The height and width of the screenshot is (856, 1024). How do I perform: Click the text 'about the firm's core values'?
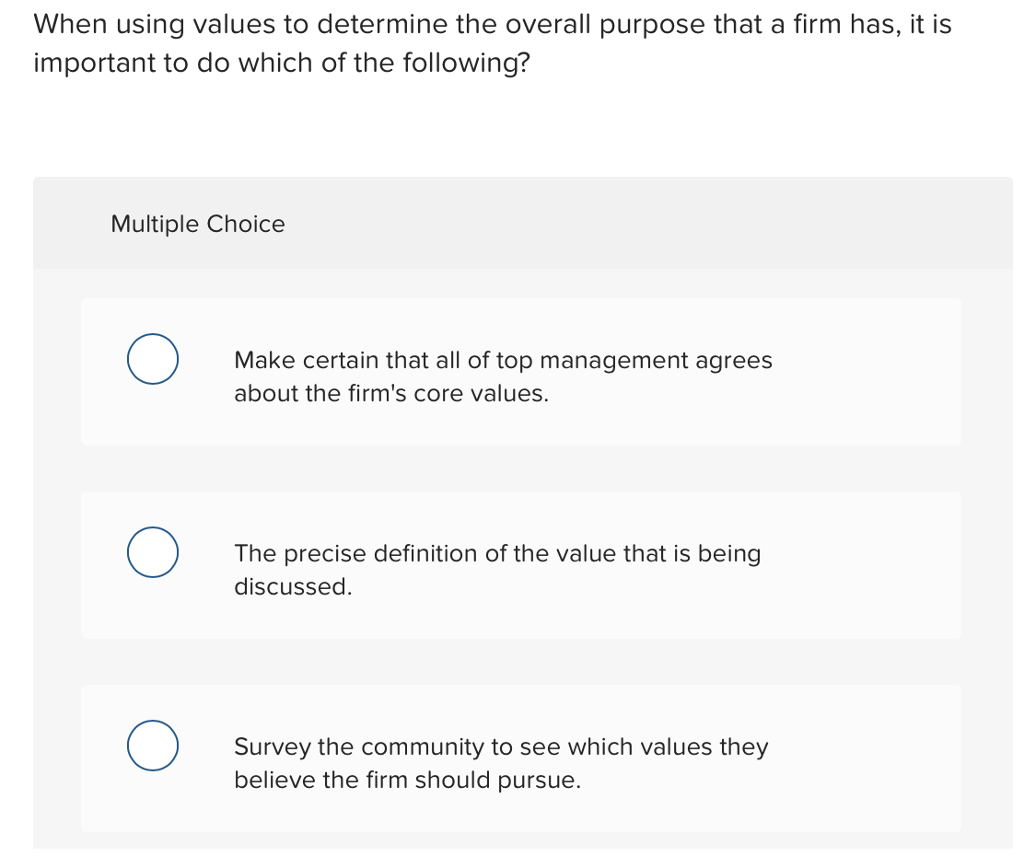[x=390, y=393]
